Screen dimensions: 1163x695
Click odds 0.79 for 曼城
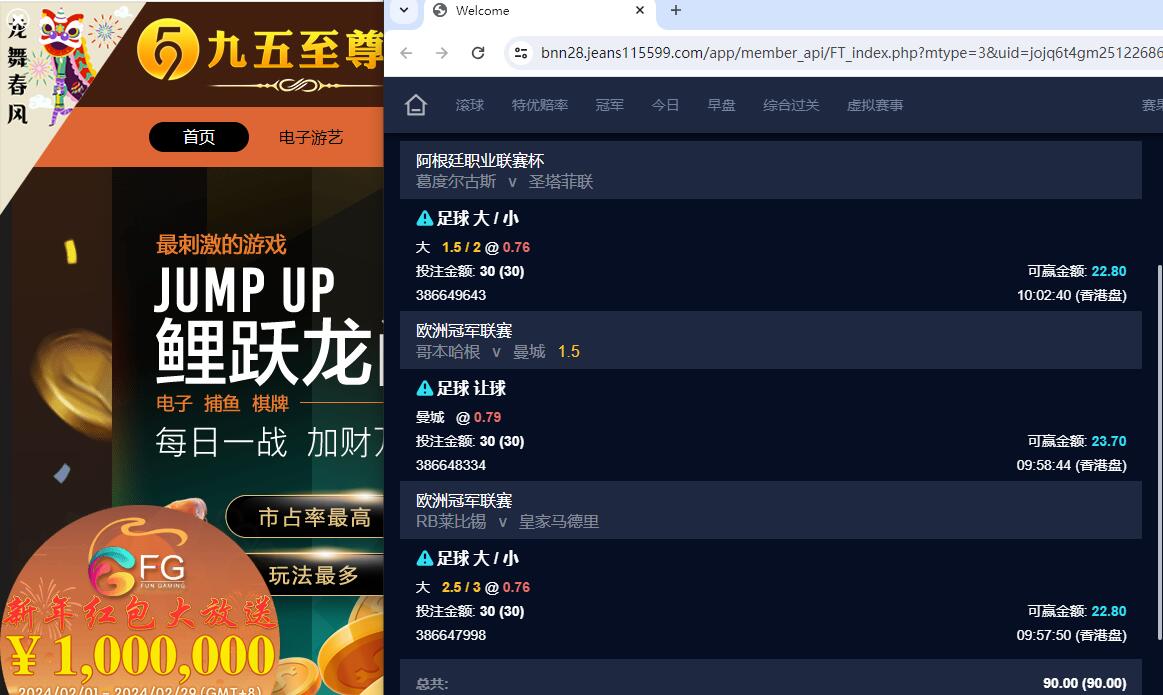[487, 417]
